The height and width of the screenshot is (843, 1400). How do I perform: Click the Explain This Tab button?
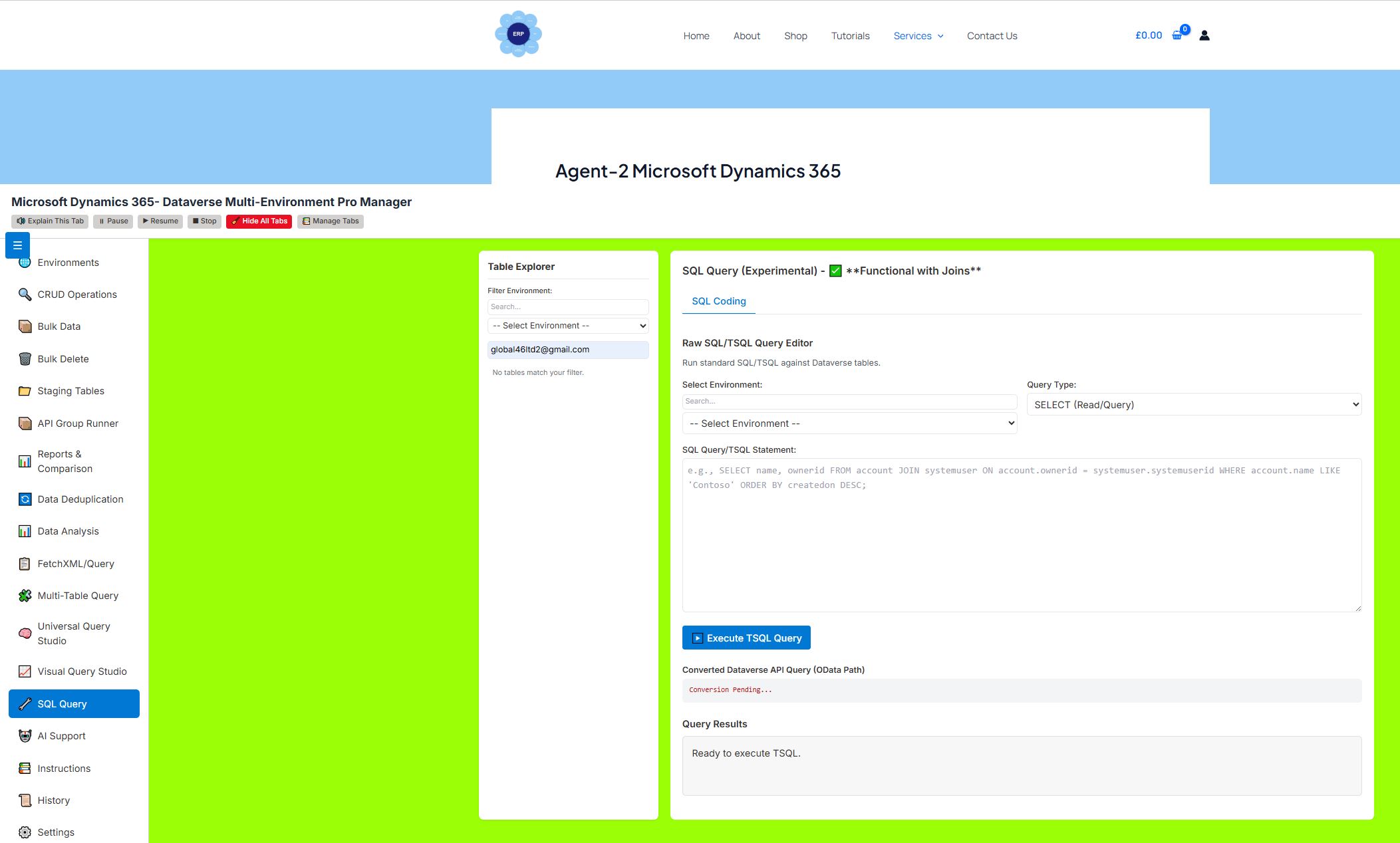click(49, 221)
